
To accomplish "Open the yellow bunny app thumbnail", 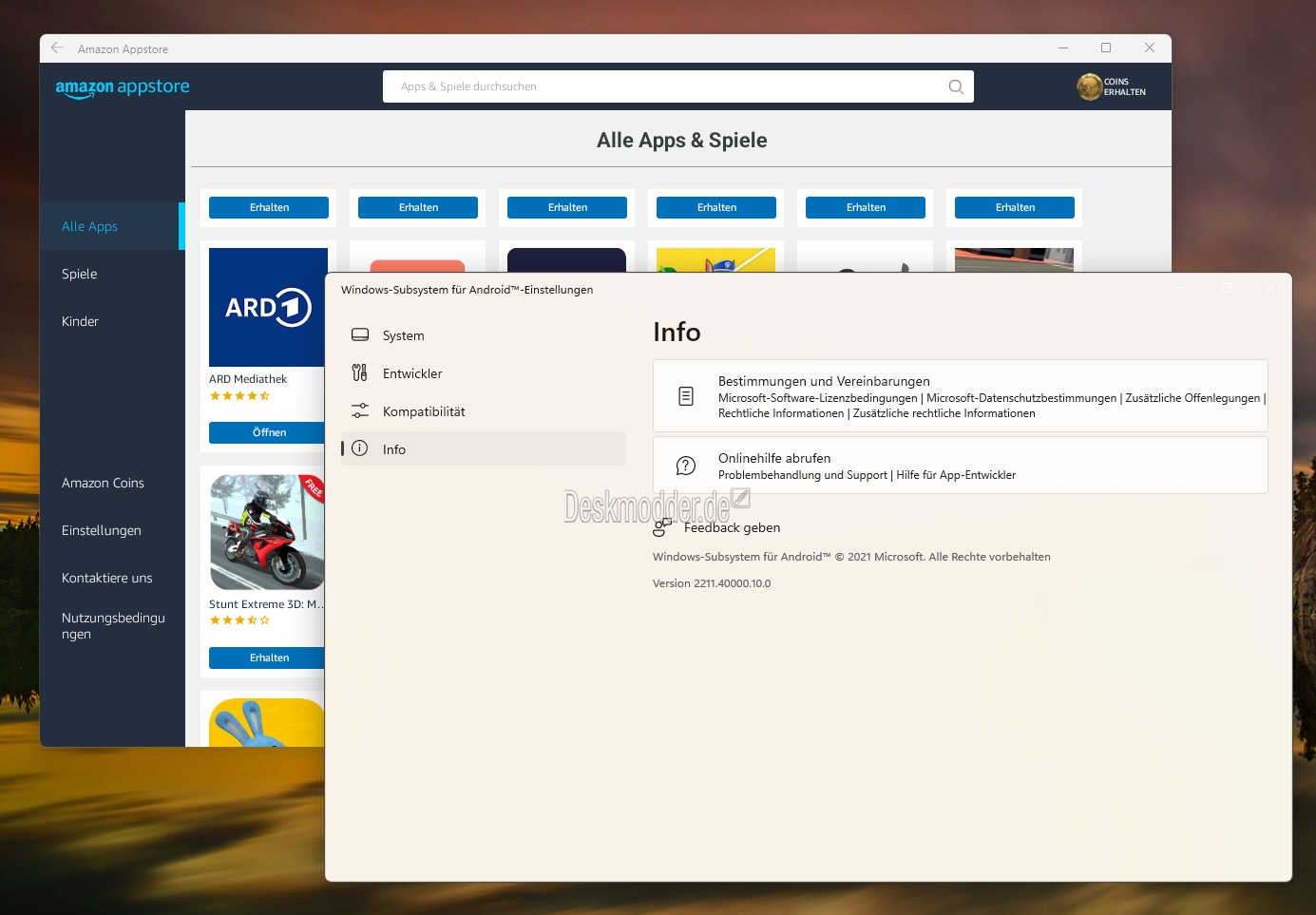I will click(x=268, y=722).
